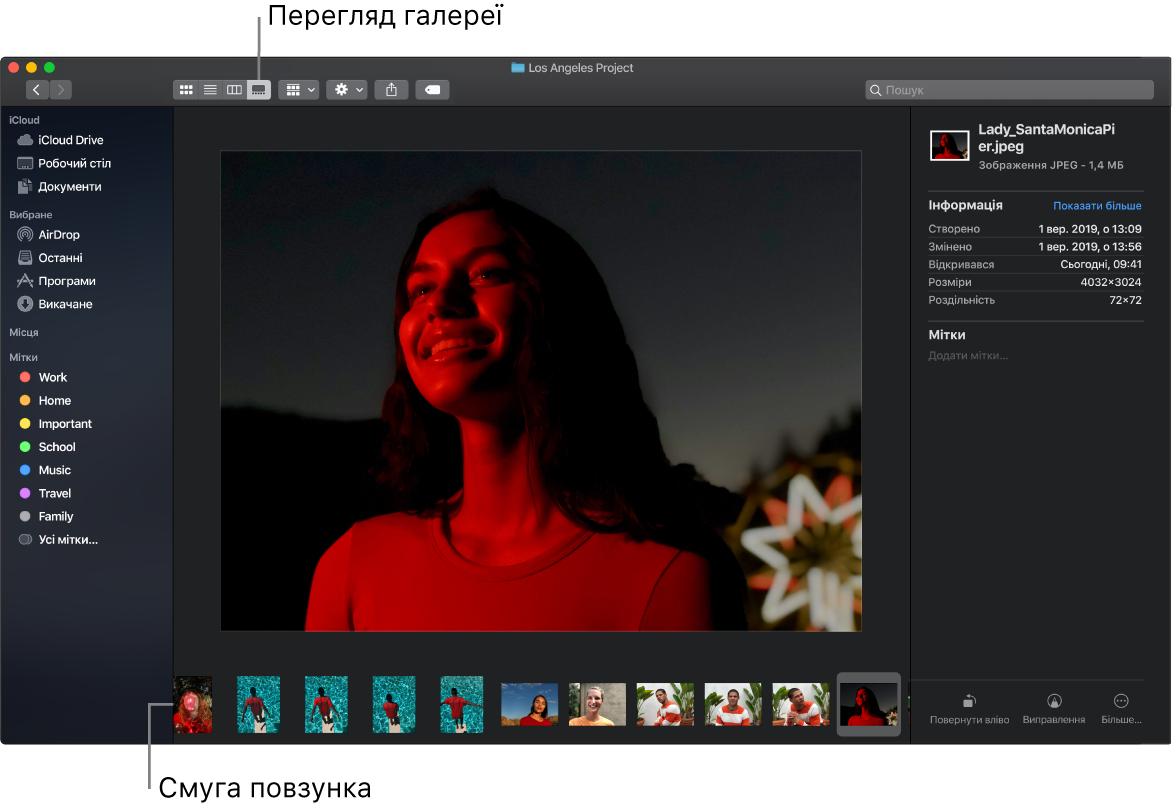Click the Виправлення markup button
This screenshot has width=1173, height=803.
(x=1053, y=709)
